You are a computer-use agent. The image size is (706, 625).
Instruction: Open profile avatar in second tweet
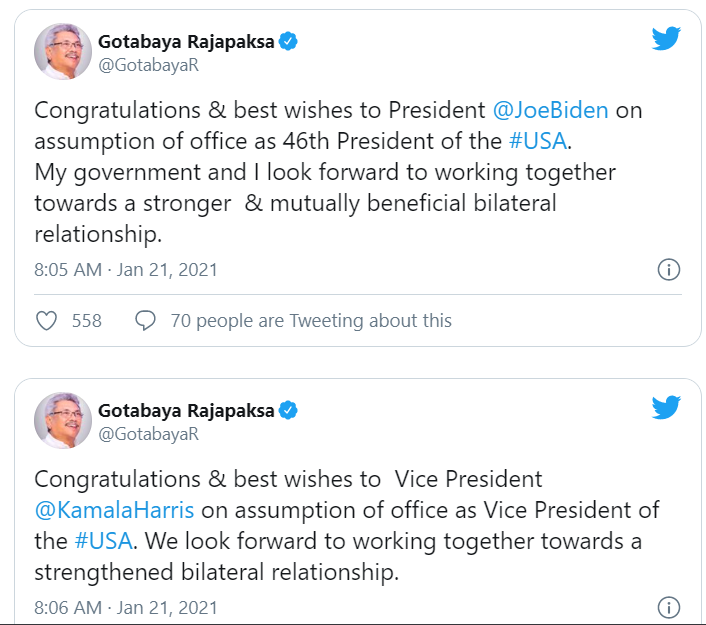pyautogui.click(x=63, y=419)
